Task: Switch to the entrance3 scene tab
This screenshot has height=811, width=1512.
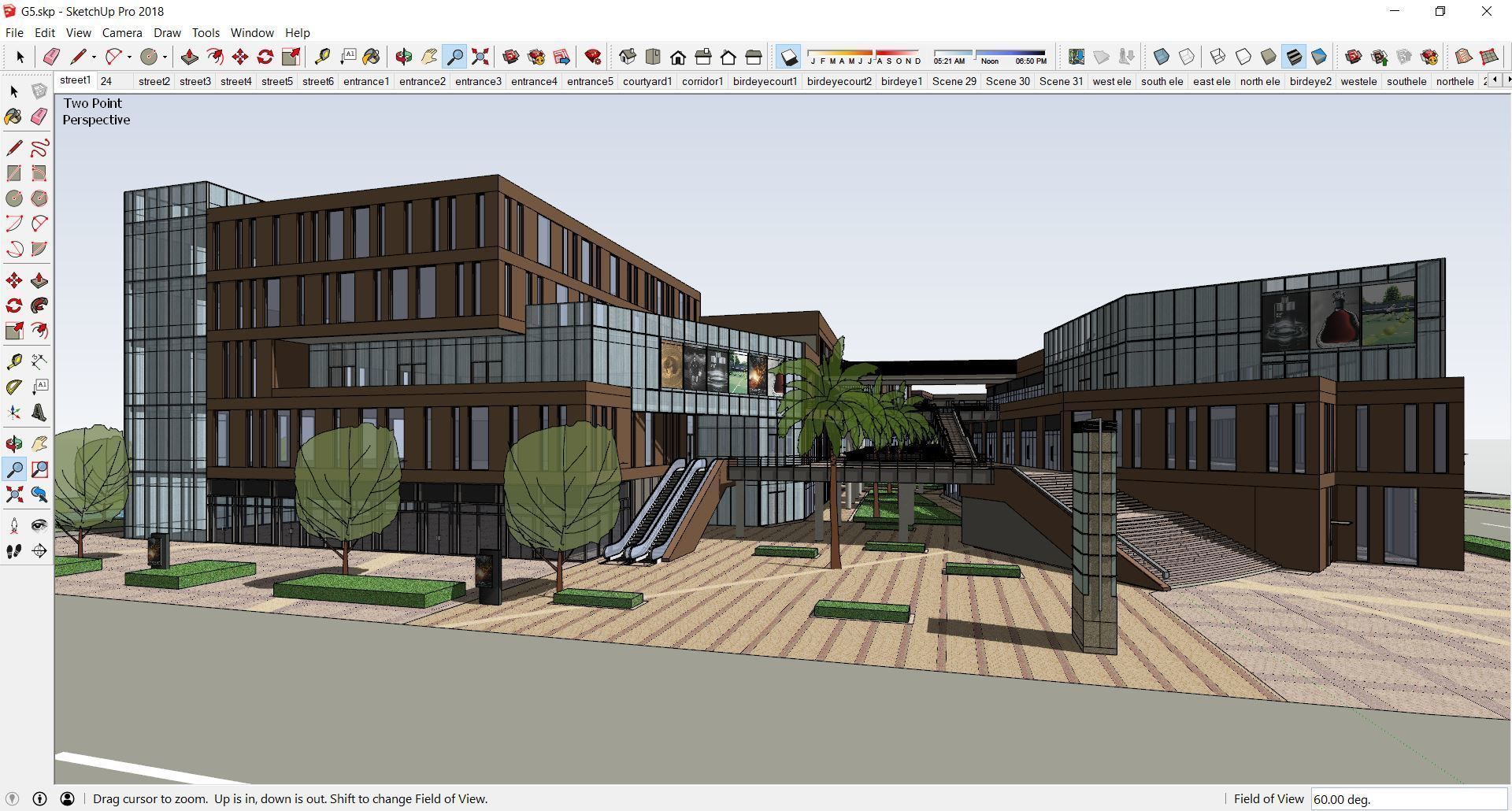Action: [x=478, y=81]
